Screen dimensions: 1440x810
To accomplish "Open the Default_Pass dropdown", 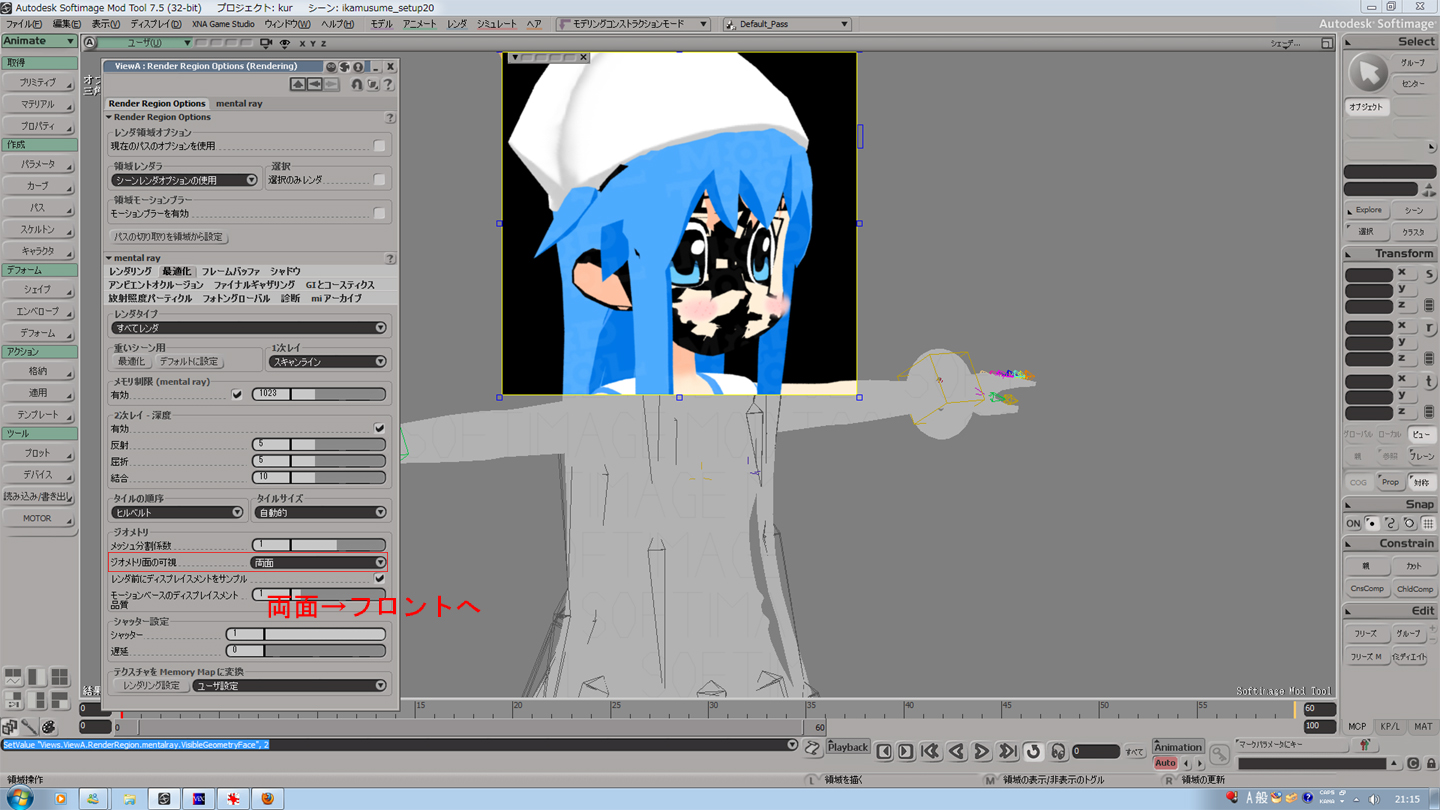I will 787,24.
